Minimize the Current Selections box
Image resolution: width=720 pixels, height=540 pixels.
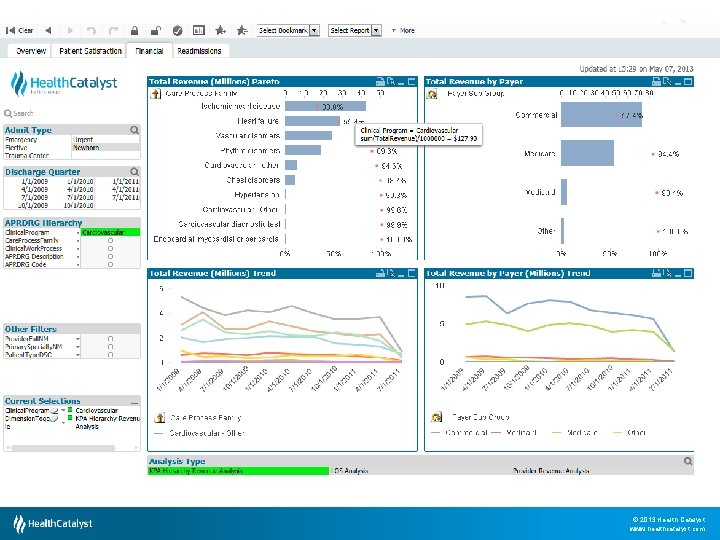pyautogui.click(x=135, y=401)
